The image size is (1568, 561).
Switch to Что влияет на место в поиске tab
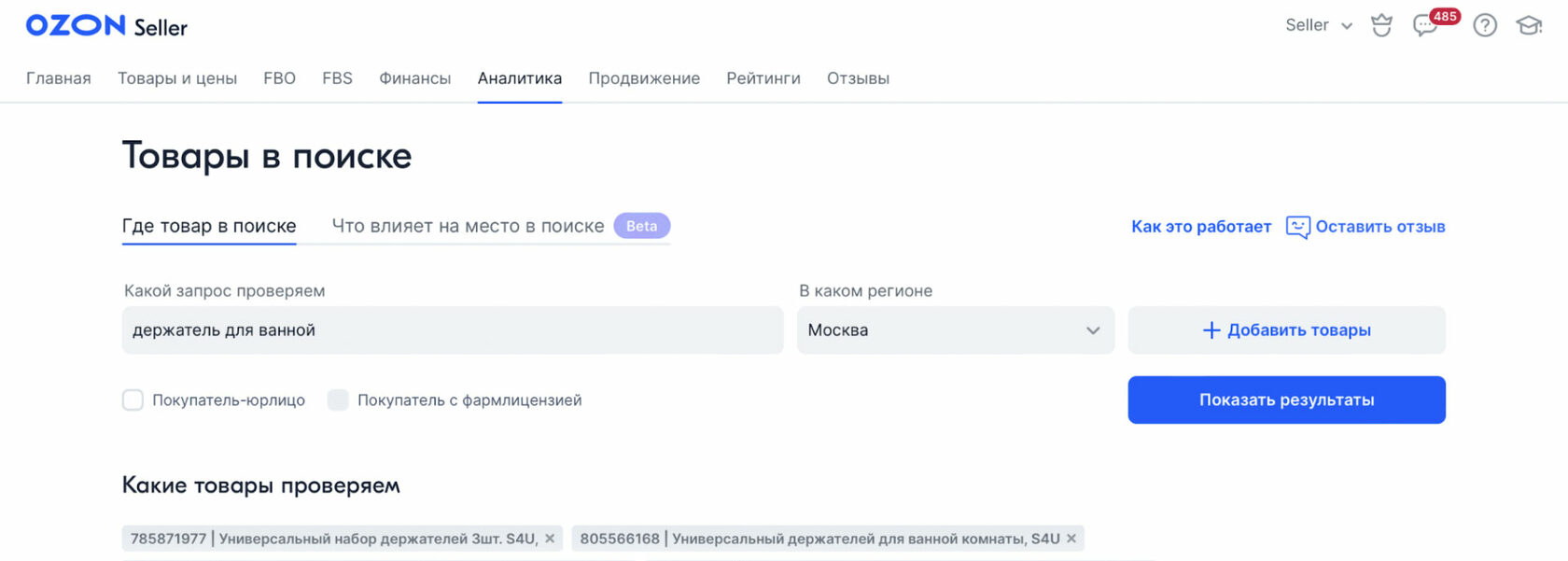(469, 226)
